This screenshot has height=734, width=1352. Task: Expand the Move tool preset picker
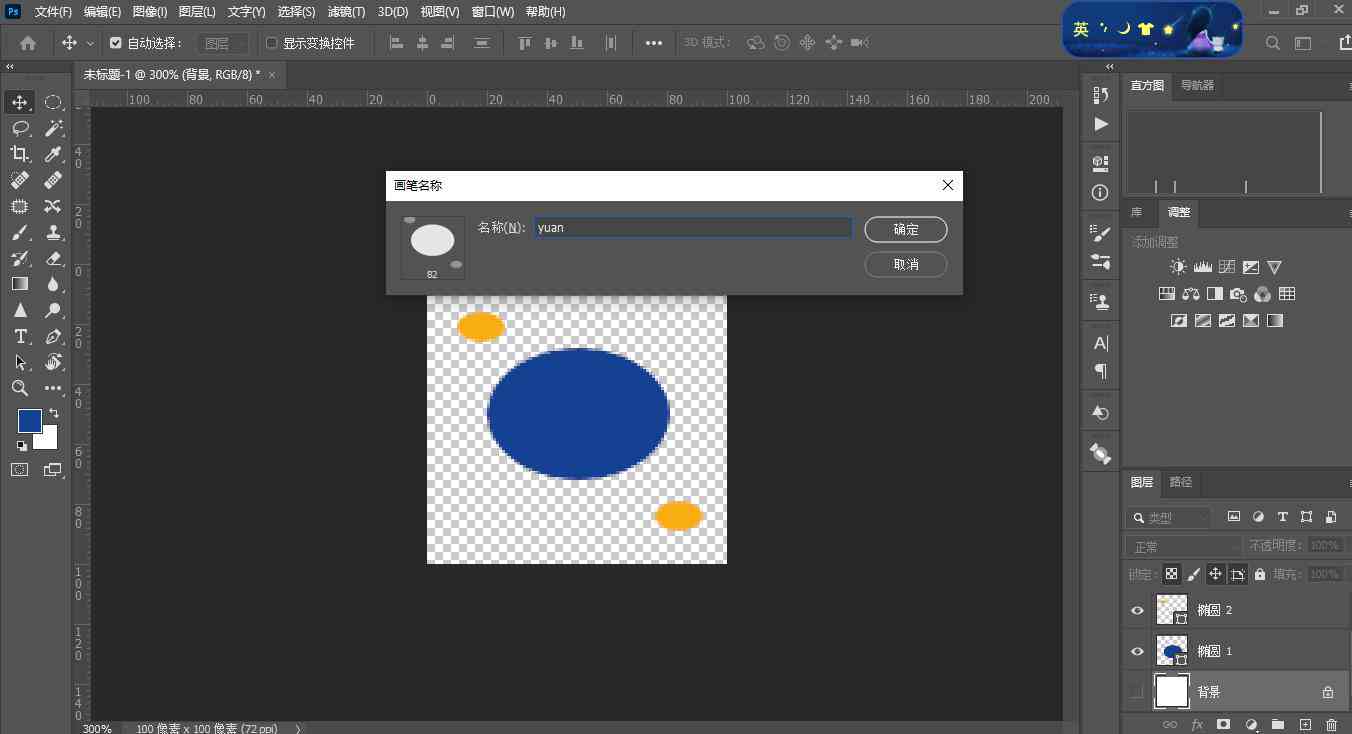click(90, 43)
